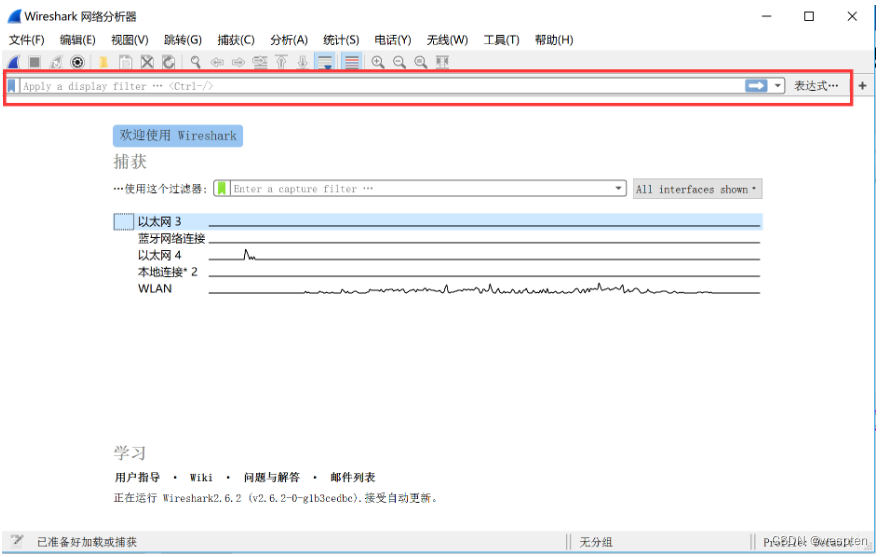Open the 分析(A) menu
Screen dimensions: 883x557
point(289,40)
